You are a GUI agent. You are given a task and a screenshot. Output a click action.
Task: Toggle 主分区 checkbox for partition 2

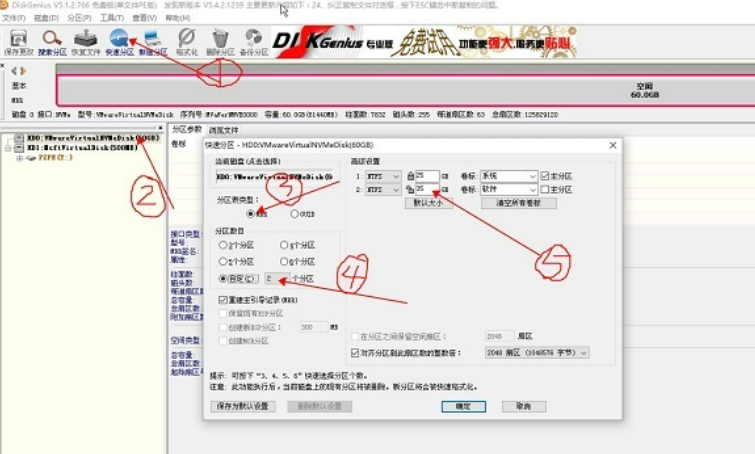click(545, 189)
